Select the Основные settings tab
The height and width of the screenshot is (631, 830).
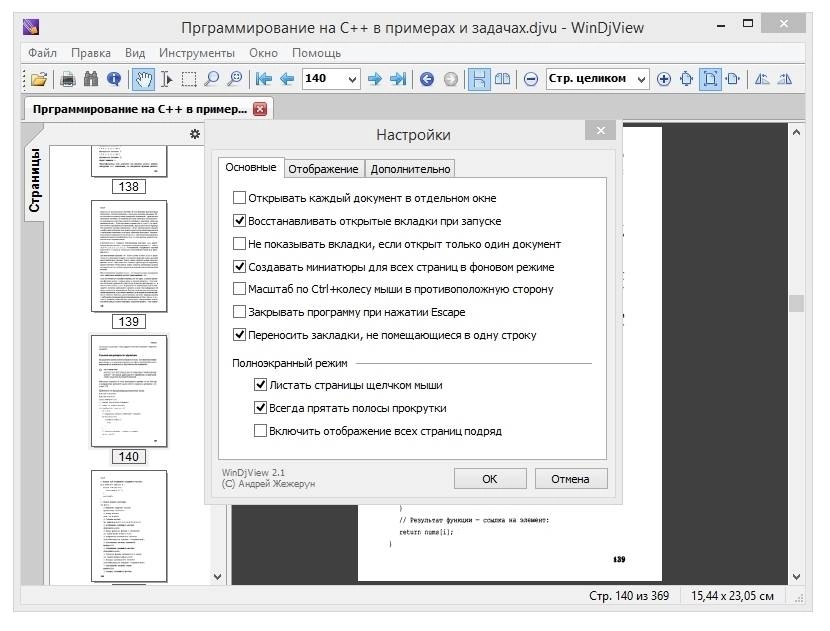coord(251,167)
